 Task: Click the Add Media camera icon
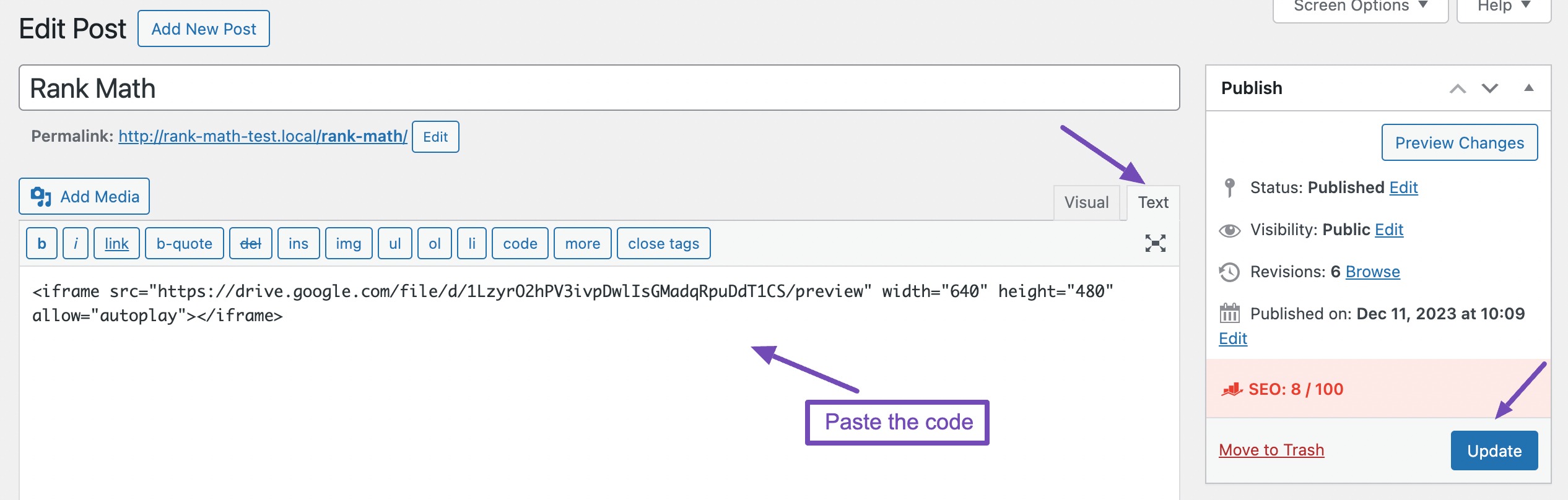point(41,196)
